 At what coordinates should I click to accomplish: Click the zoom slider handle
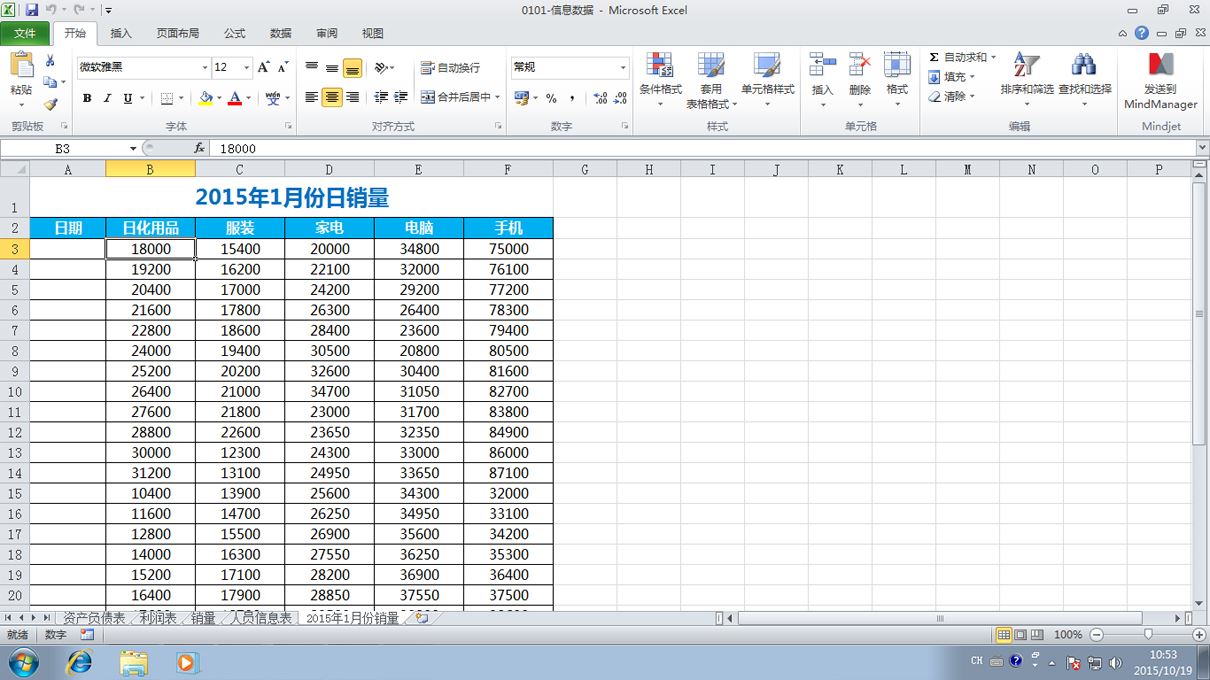1148,635
